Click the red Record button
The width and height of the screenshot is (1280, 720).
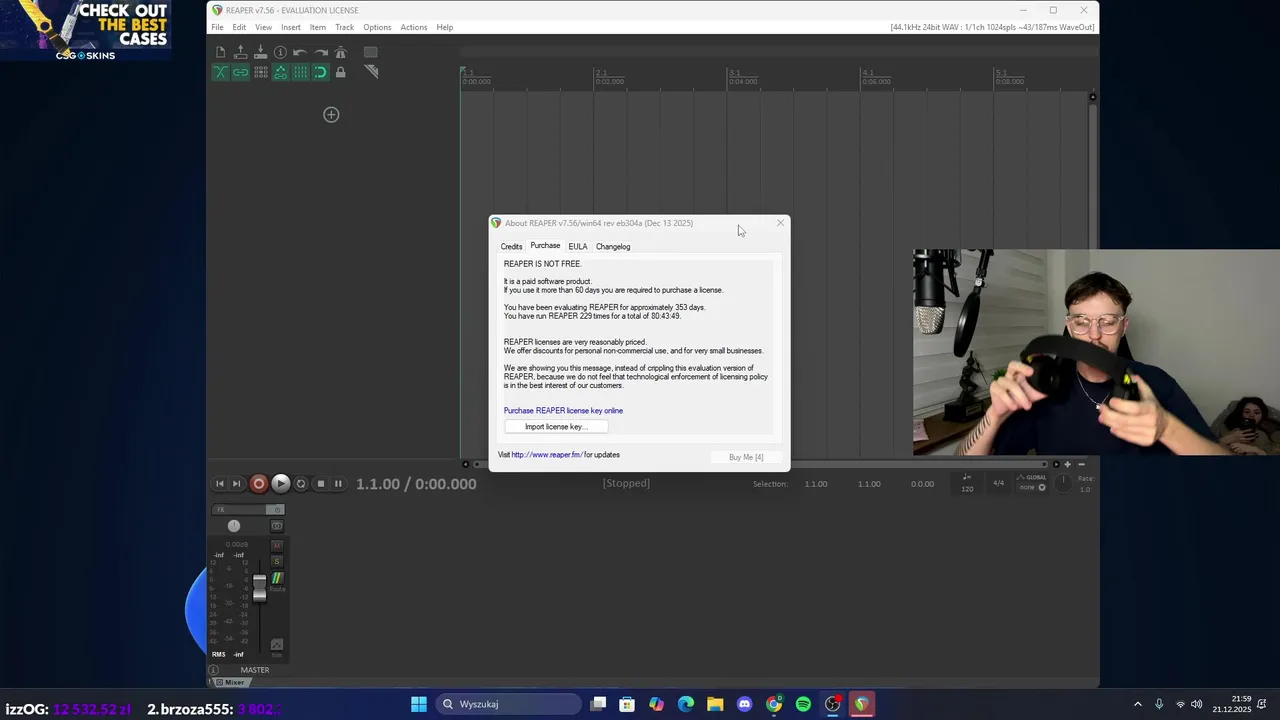pos(258,484)
